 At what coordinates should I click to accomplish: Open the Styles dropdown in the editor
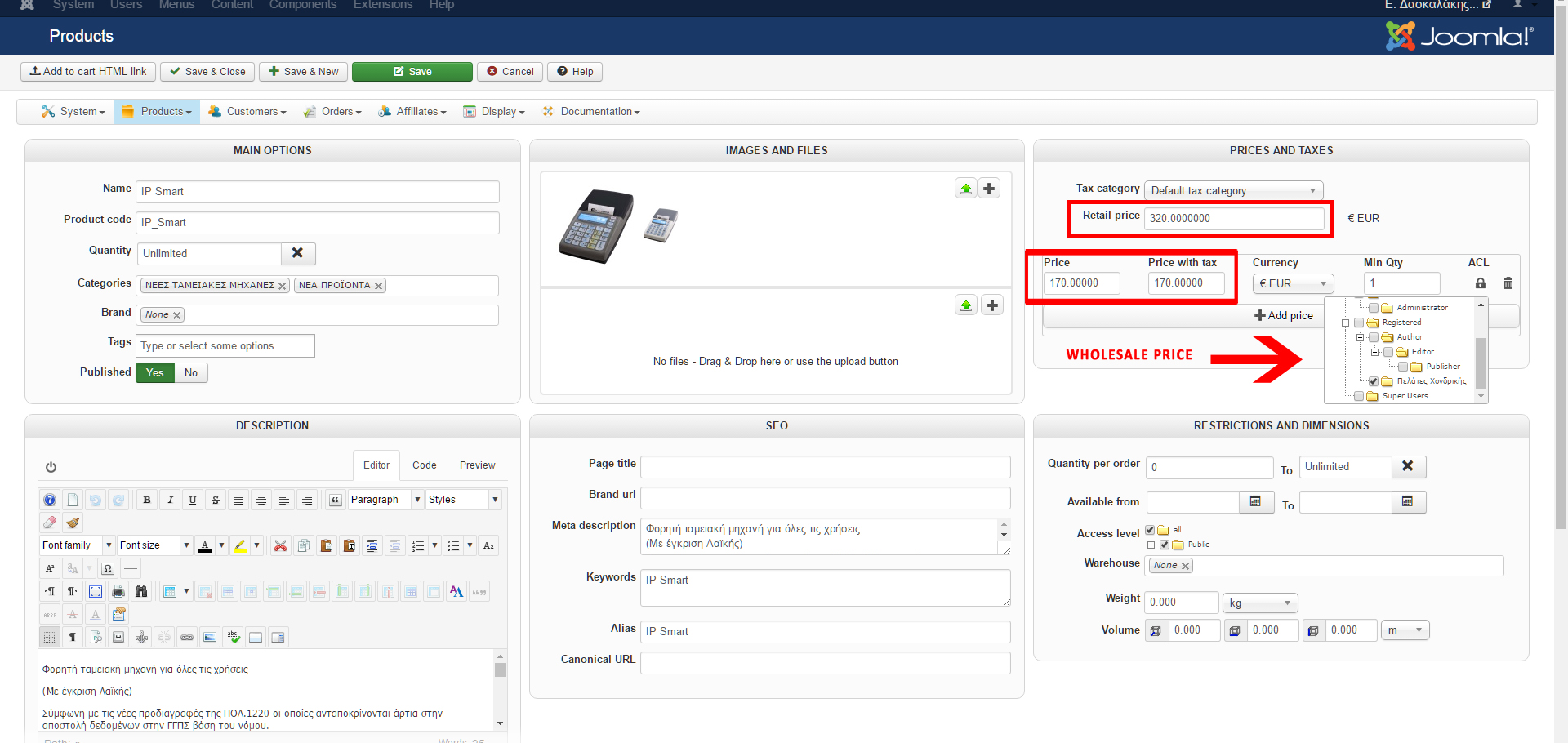pyautogui.click(x=463, y=500)
